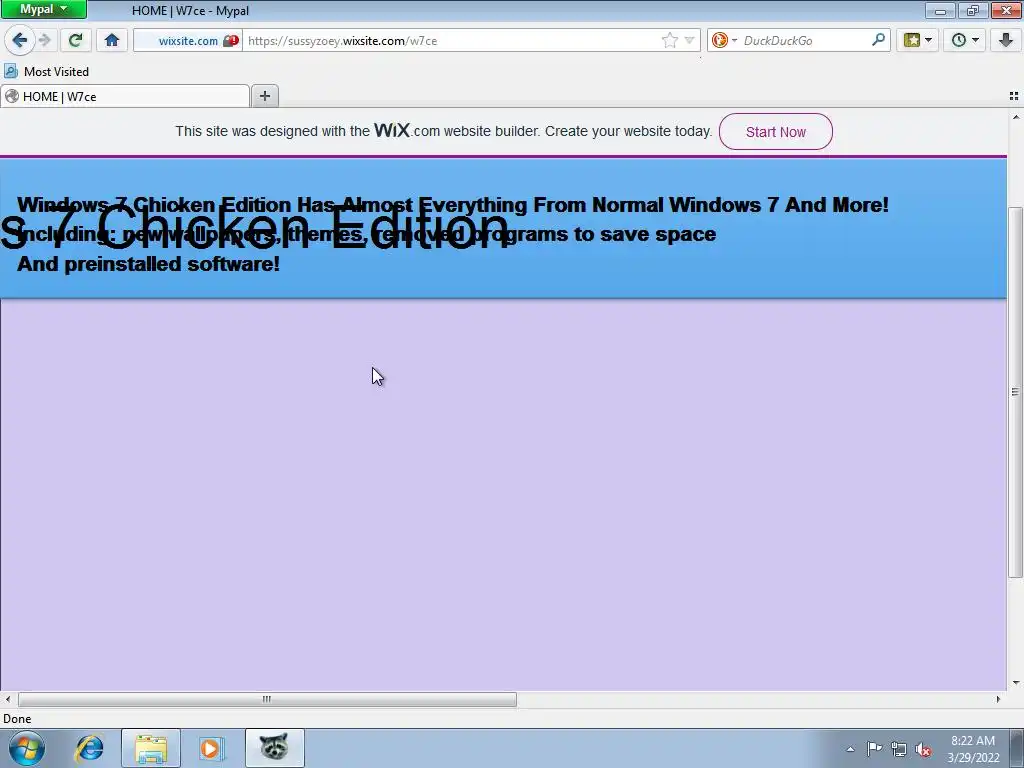Image resolution: width=1024 pixels, height=768 pixels.
Task: Select the HOME | W7ce tab
Action: [125, 97]
